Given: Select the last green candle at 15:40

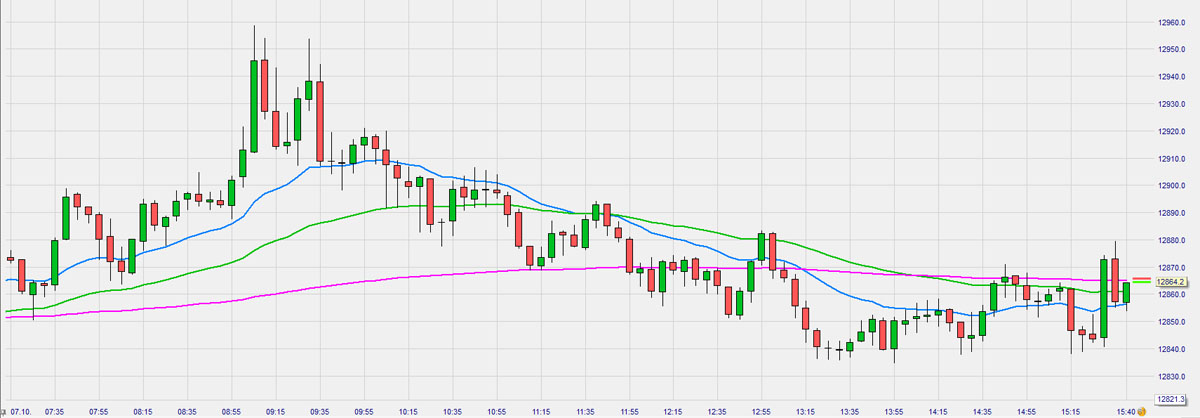Looking at the screenshot, I should (1127, 292).
